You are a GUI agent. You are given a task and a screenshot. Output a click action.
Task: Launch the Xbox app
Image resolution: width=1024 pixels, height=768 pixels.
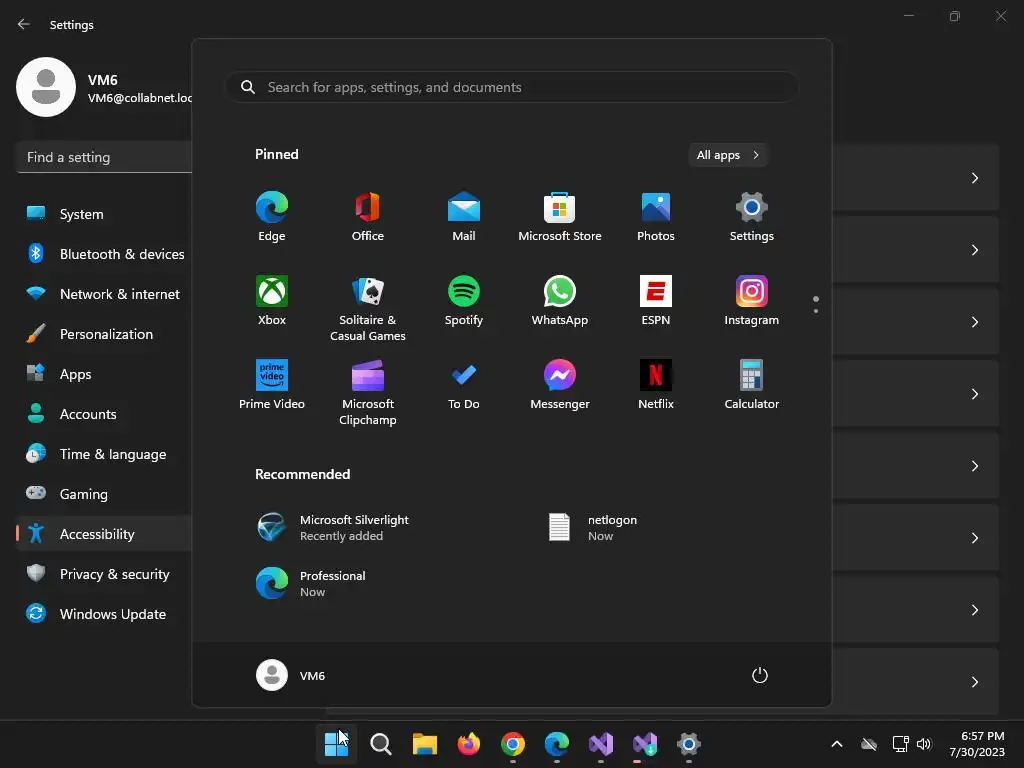[x=272, y=300]
